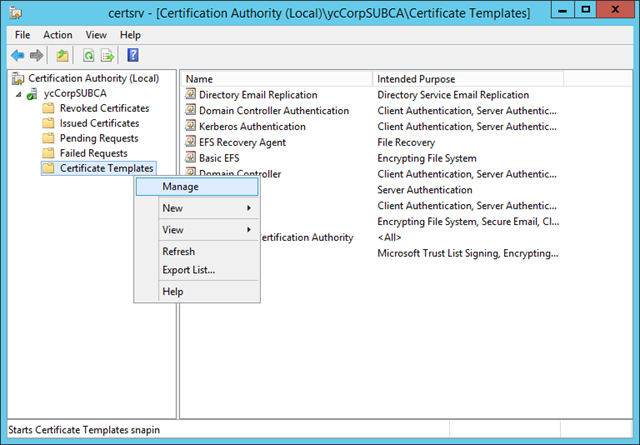Click the Certification Authority (Local) root icon
Screen dimensions: 640x445
[18, 78]
